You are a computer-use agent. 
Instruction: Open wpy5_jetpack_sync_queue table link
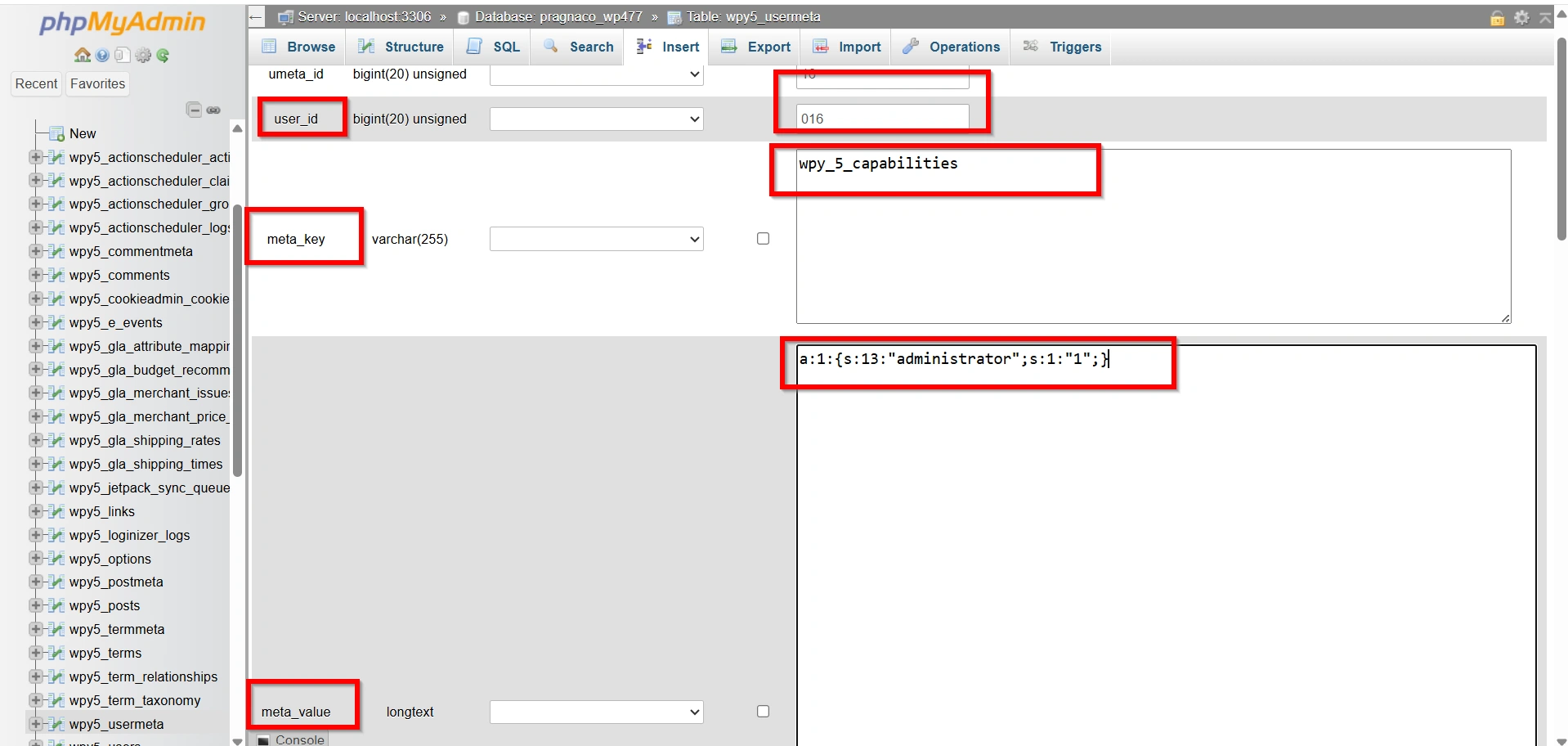click(x=150, y=488)
